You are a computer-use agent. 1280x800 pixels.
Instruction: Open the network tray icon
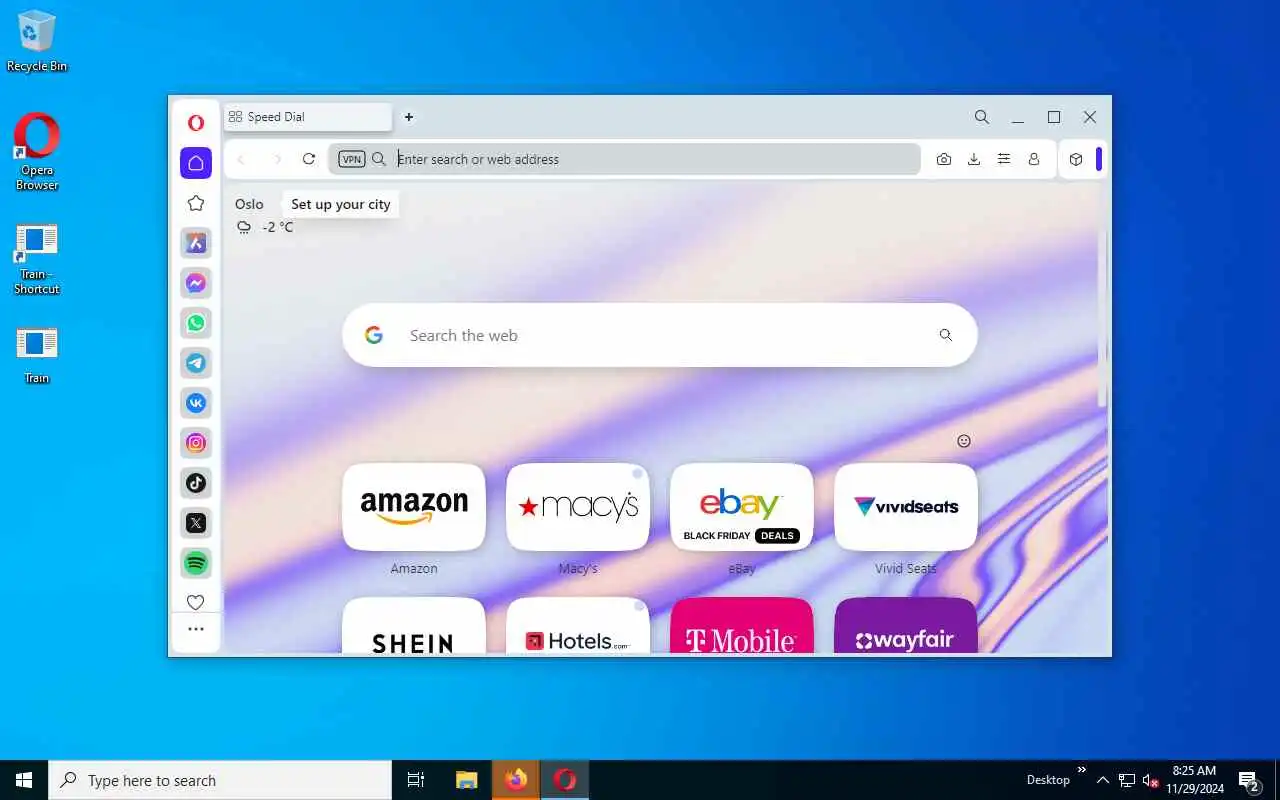pos(1127,780)
